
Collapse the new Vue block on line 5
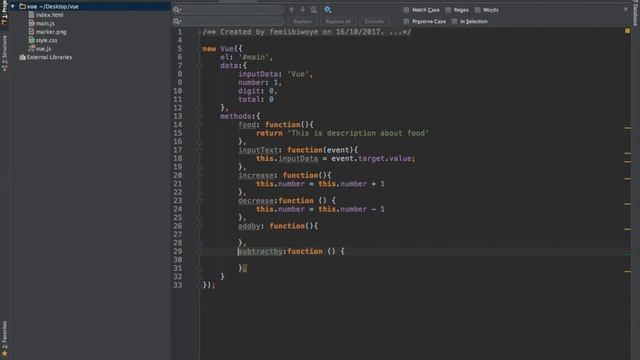[200, 49]
